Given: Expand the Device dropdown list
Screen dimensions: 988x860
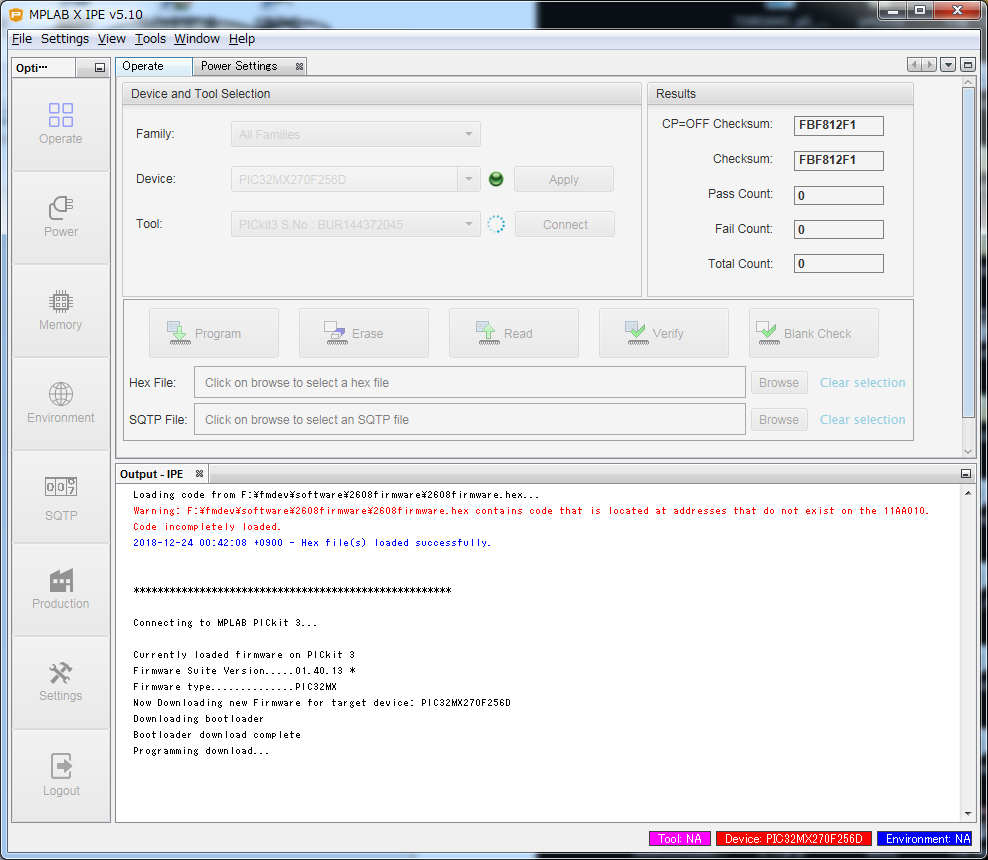Looking at the screenshot, I should pyautogui.click(x=469, y=180).
